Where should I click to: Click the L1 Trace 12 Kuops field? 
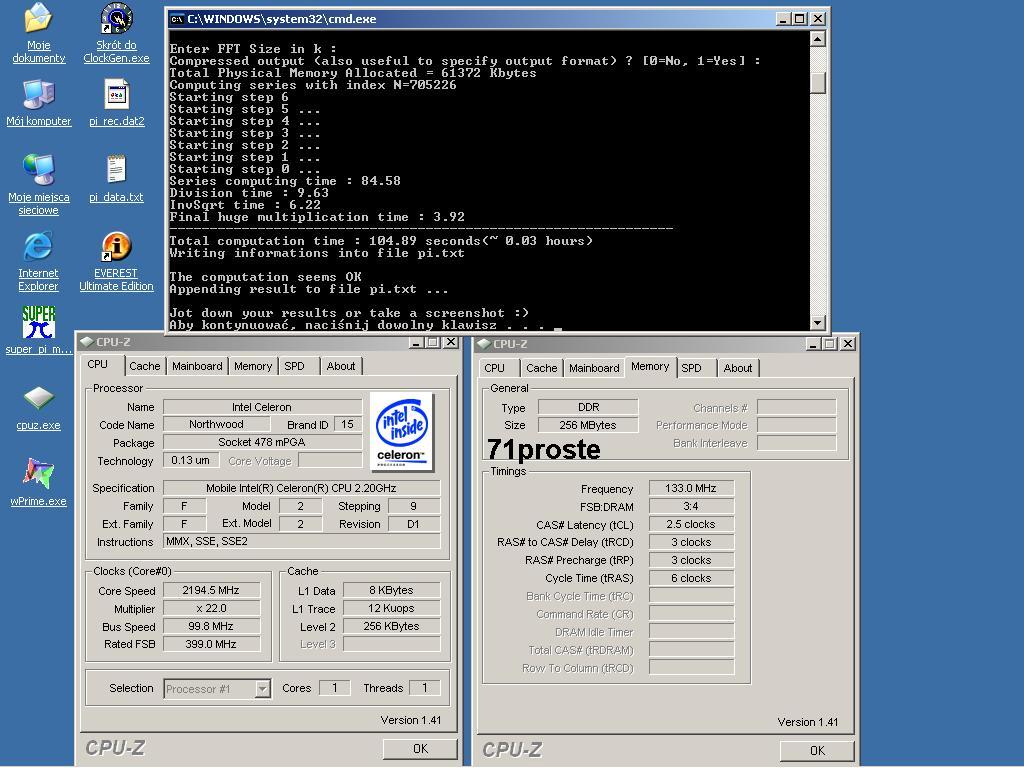click(391, 608)
